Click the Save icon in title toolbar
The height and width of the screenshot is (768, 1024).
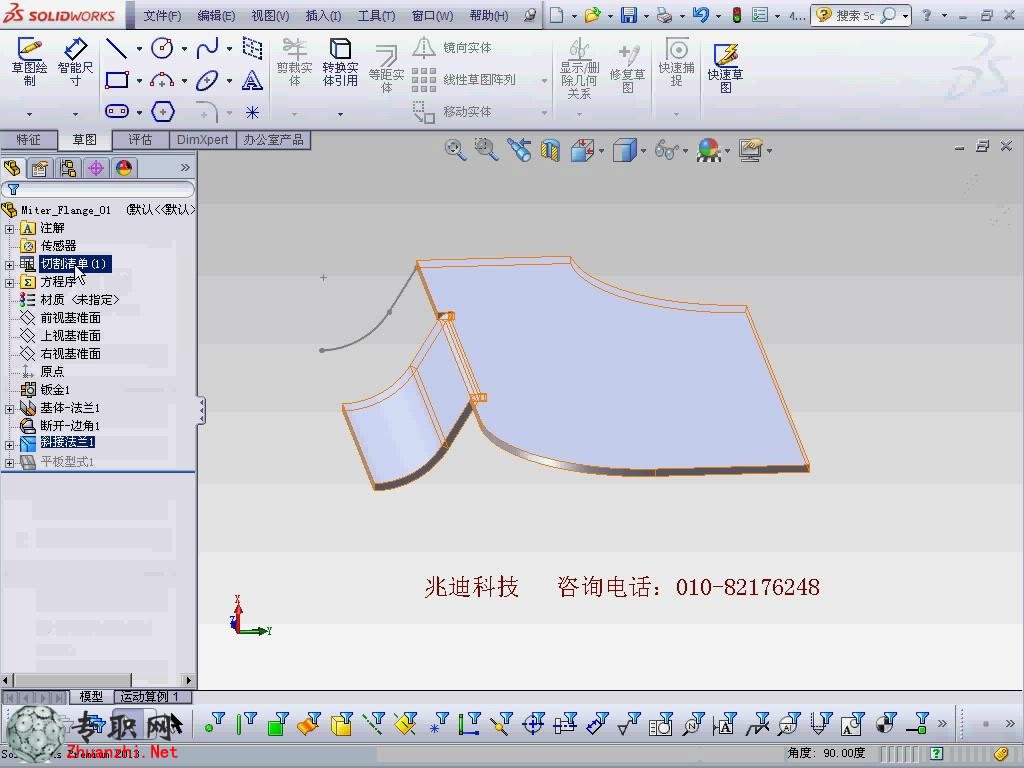tap(628, 15)
